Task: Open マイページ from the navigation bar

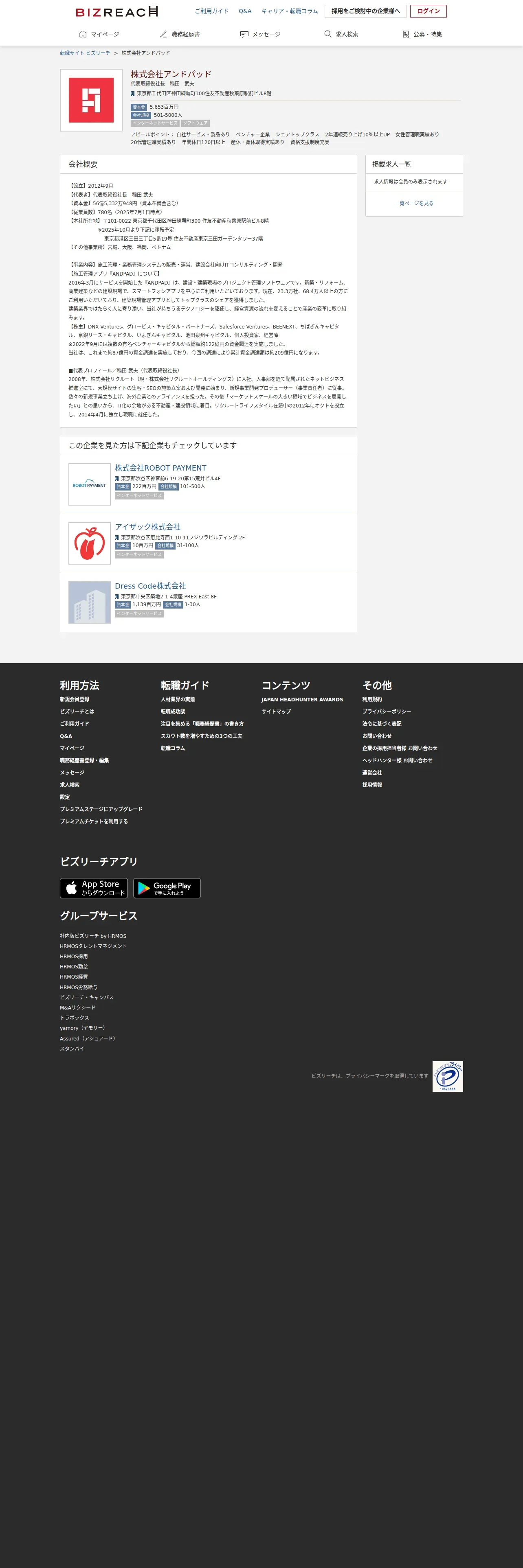Action: [x=99, y=34]
